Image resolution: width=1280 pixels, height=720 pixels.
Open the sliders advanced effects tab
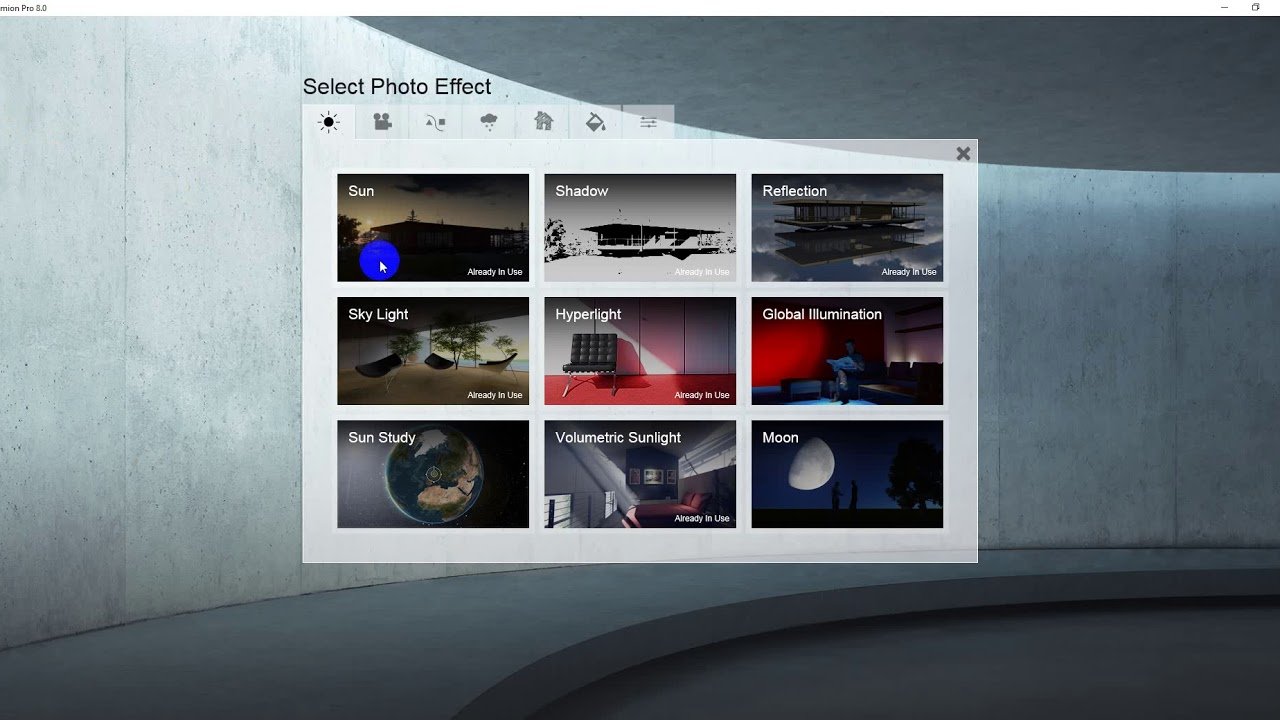[x=648, y=122]
